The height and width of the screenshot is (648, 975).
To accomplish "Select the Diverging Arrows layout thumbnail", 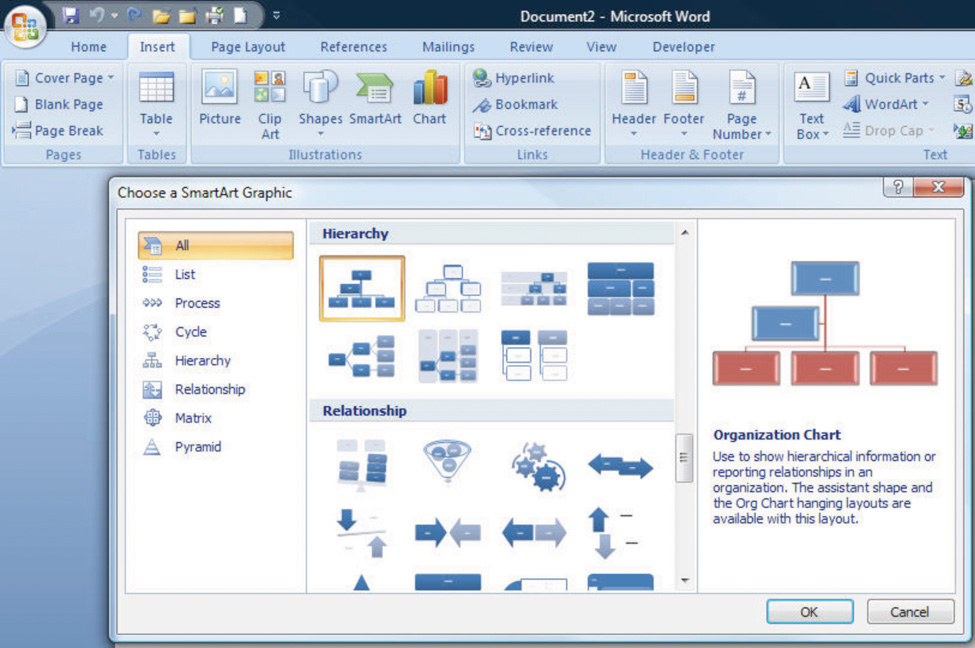I will pos(534,533).
